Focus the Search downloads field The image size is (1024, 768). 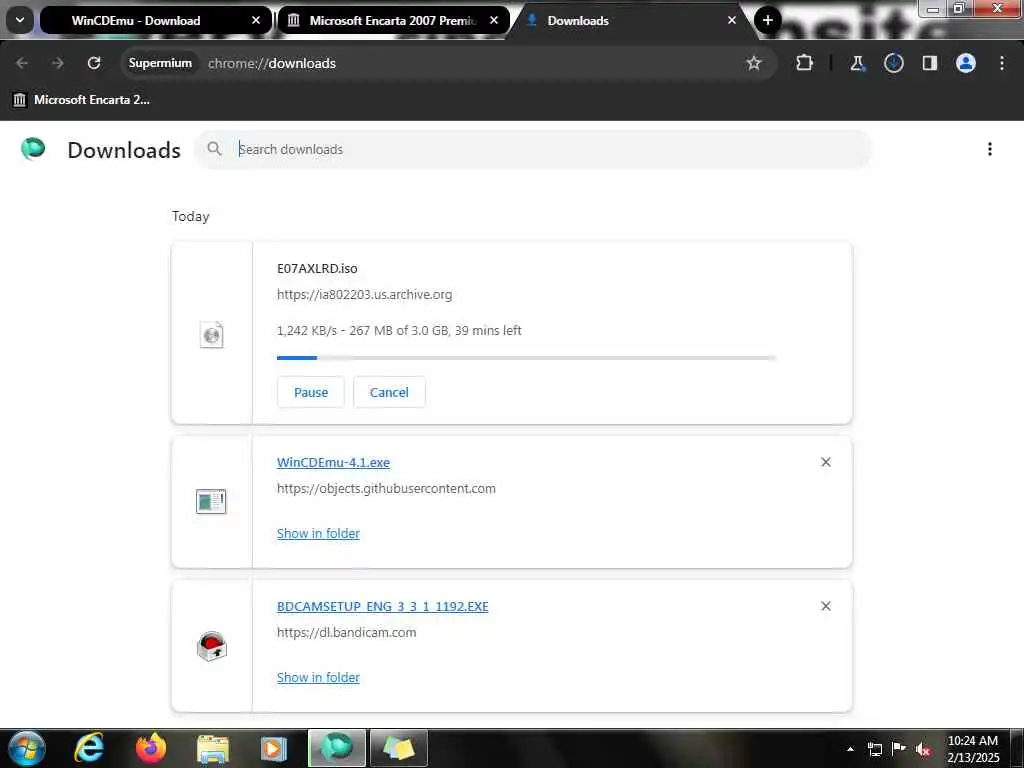pyautogui.click(x=533, y=150)
